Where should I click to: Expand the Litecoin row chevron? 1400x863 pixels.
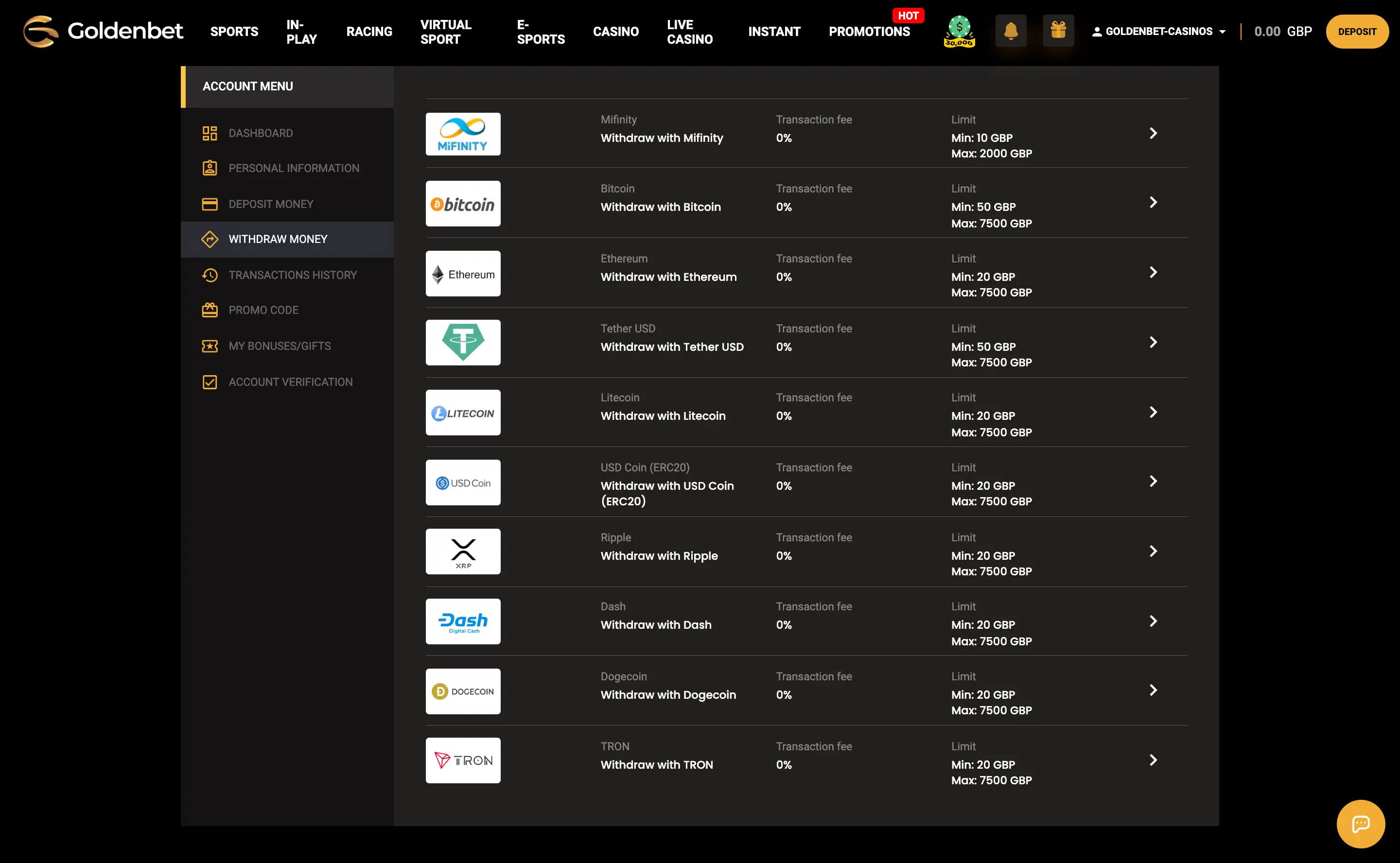pos(1153,412)
